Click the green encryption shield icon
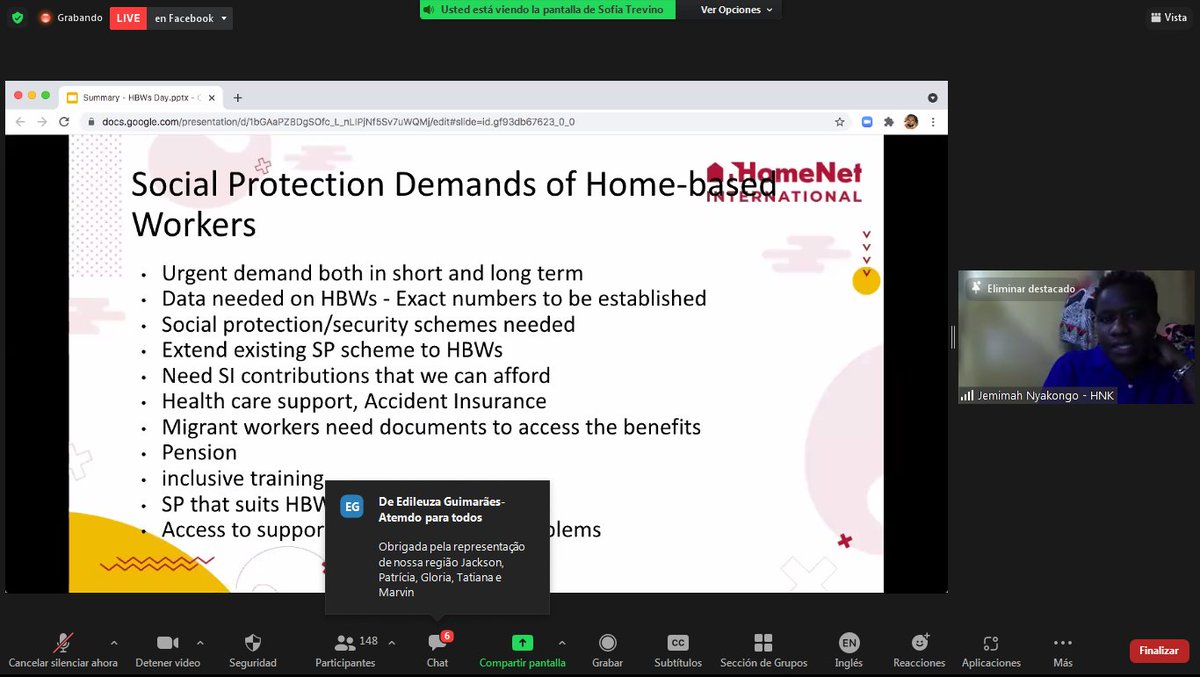Image resolution: width=1200 pixels, height=677 pixels. (x=17, y=18)
